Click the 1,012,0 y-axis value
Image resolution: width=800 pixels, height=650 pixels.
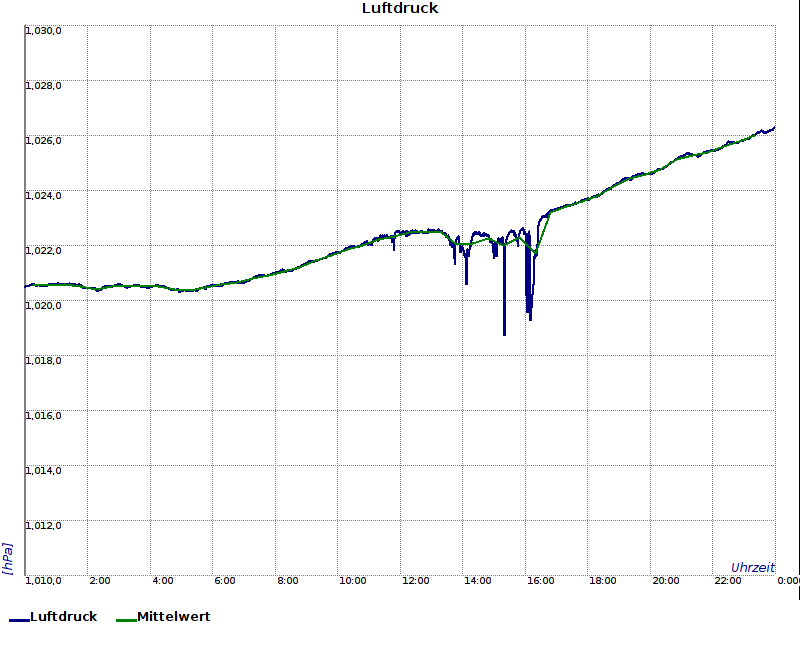click(x=43, y=526)
